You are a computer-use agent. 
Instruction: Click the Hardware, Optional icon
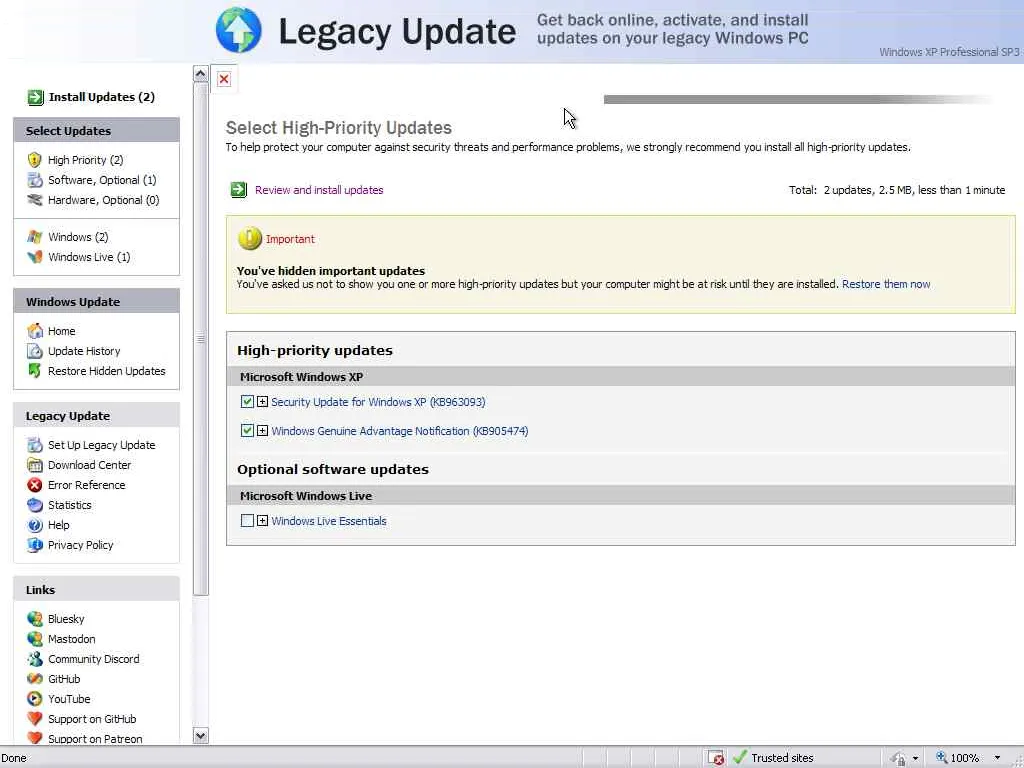35,200
